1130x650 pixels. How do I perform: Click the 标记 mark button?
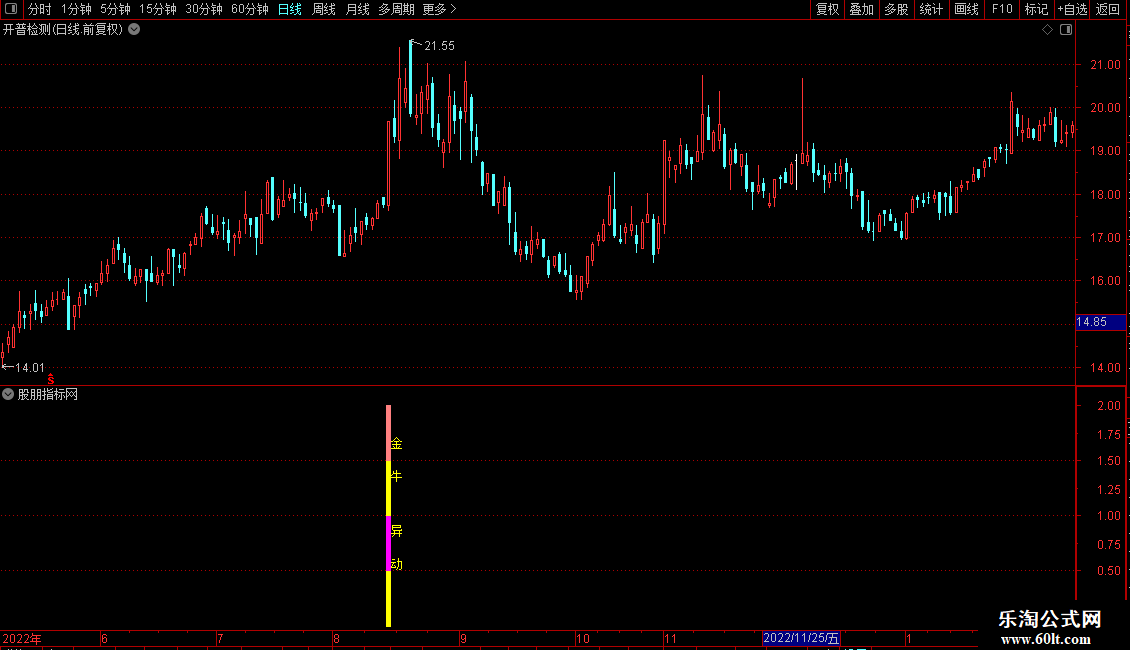click(1036, 9)
